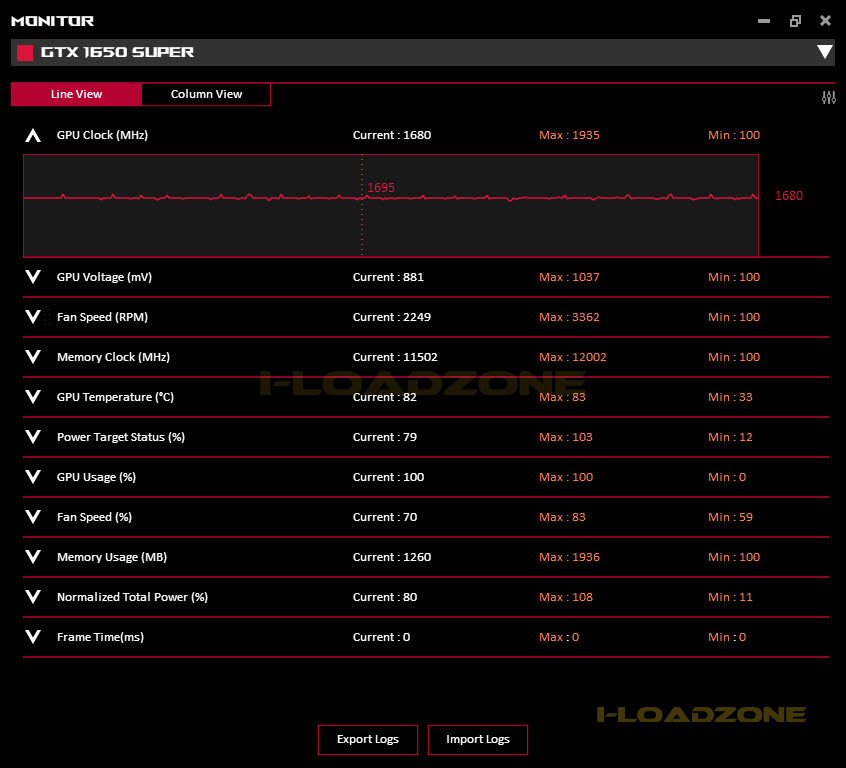The height and width of the screenshot is (768, 846).
Task: Click the Memory Usage 'Current : 1260' value
Action: pyautogui.click(x=392, y=556)
